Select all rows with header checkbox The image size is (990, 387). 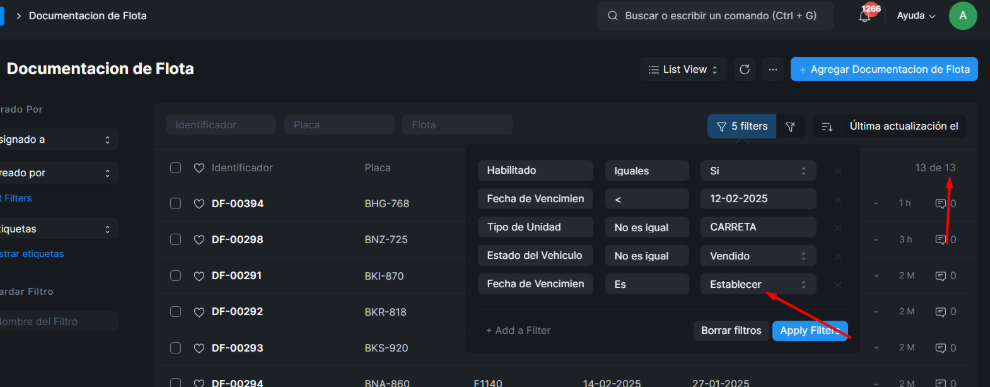[176, 167]
